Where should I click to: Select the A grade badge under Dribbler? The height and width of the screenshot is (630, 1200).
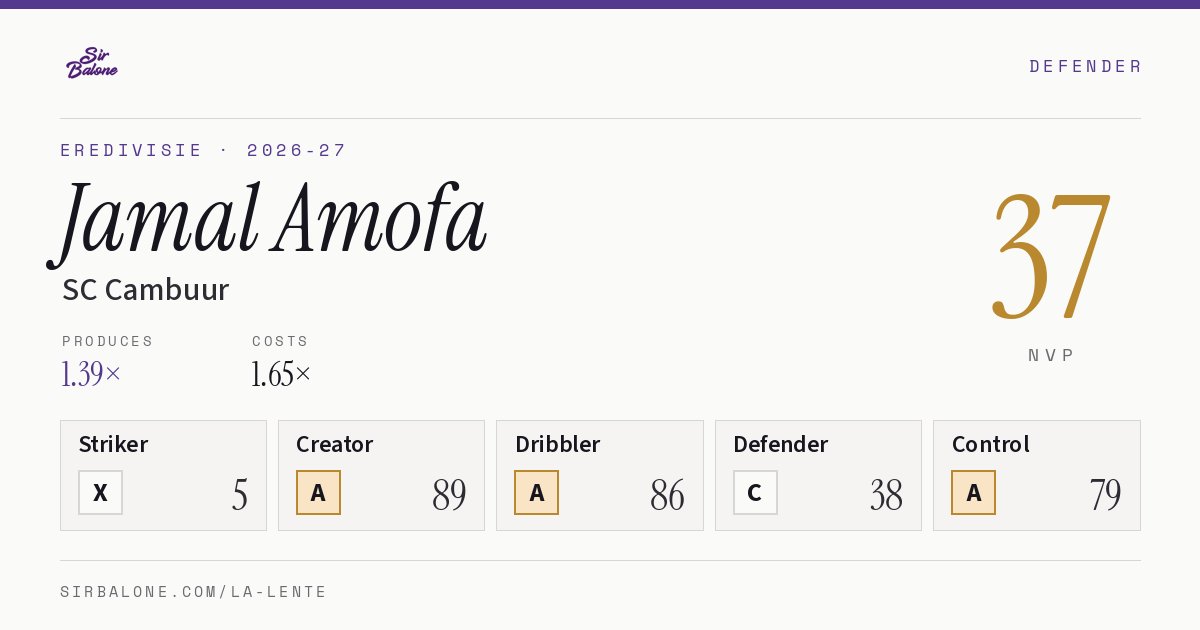coord(536,492)
